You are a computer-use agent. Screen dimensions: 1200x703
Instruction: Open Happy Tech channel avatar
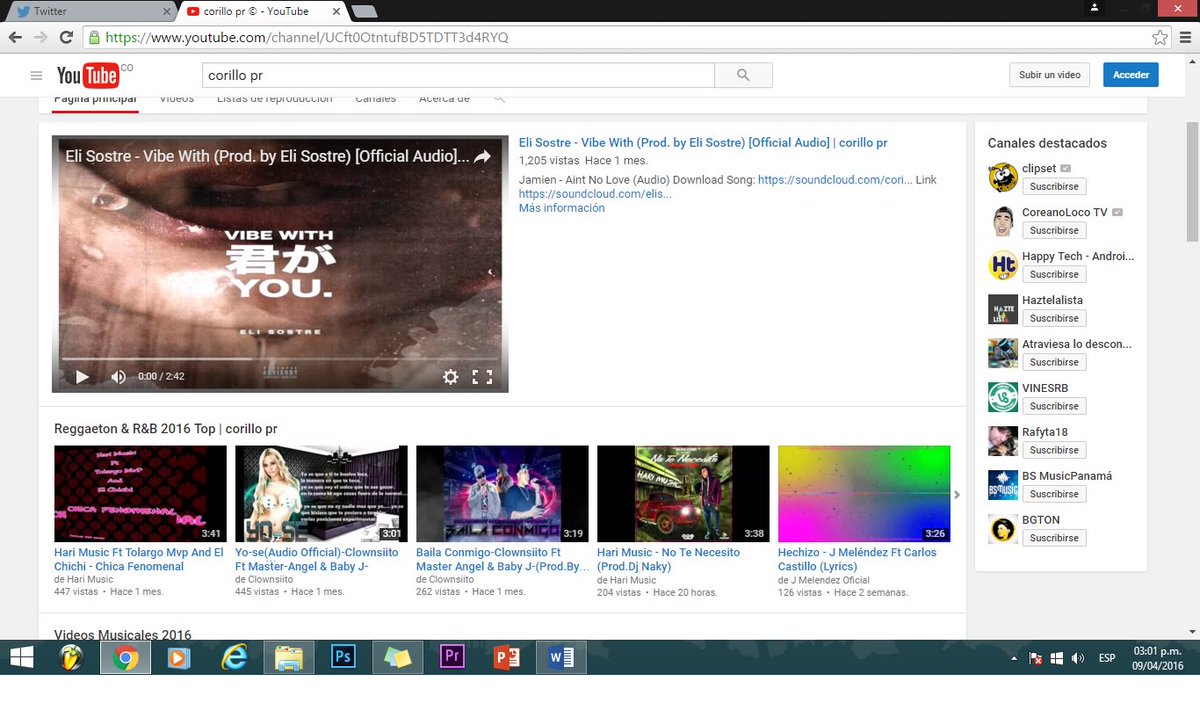tap(1003, 266)
